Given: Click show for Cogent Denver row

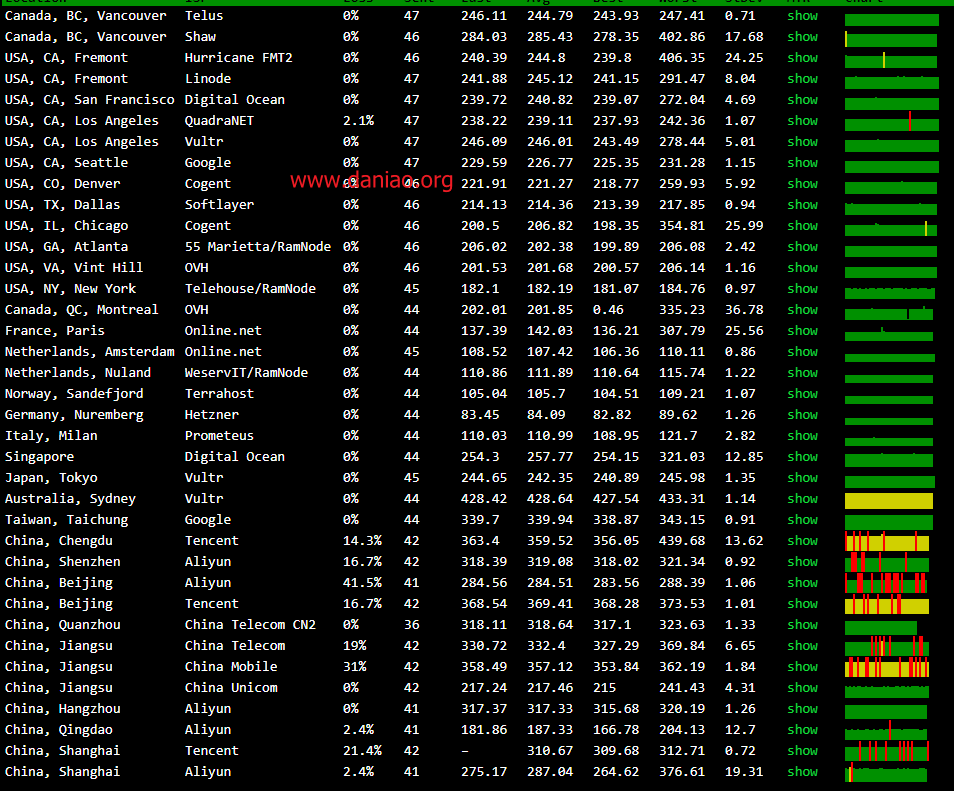Looking at the screenshot, I should coord(803,184).
